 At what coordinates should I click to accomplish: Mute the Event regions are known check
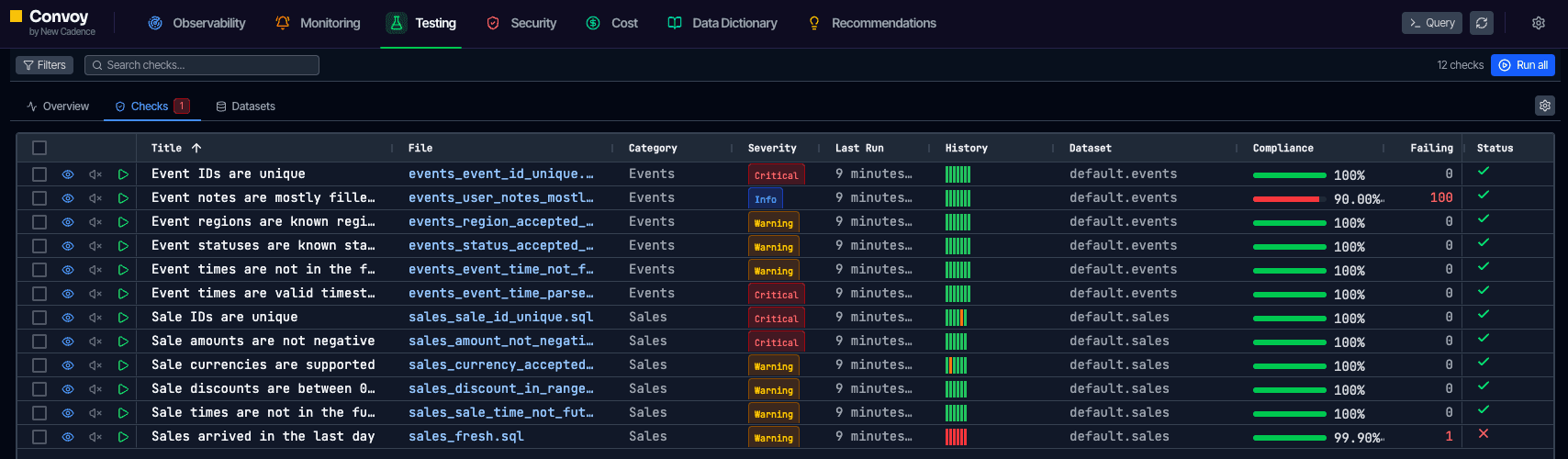[x=95, y=222]
